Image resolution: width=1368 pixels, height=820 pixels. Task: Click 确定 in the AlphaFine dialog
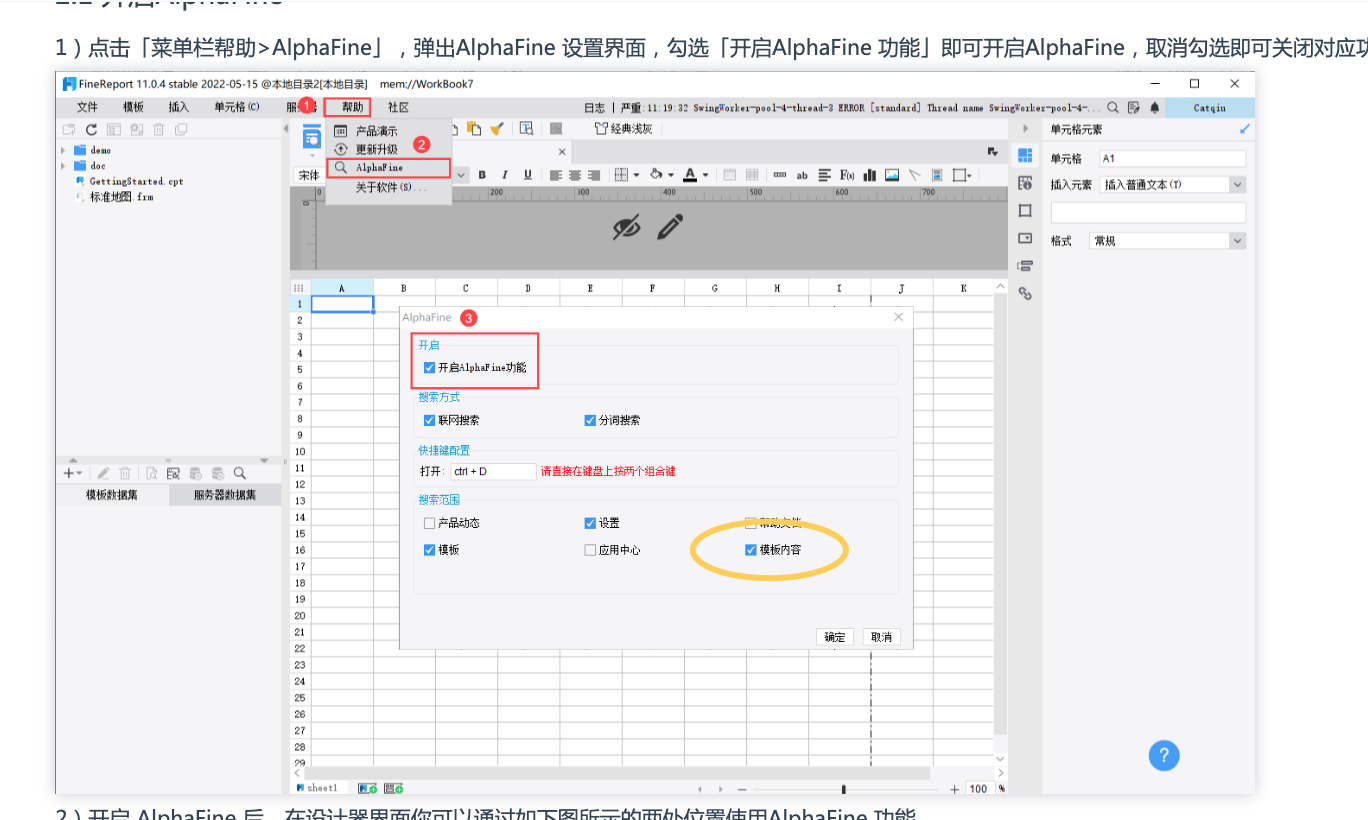pyautogui.click(x=835, y=637)
